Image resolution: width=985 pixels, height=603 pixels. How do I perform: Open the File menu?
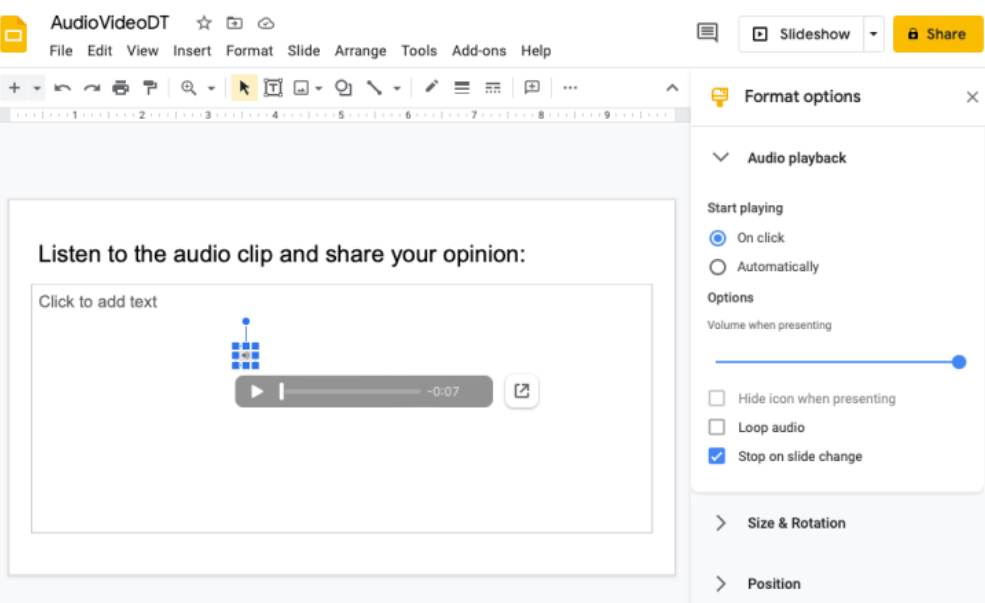pos(61,51)
